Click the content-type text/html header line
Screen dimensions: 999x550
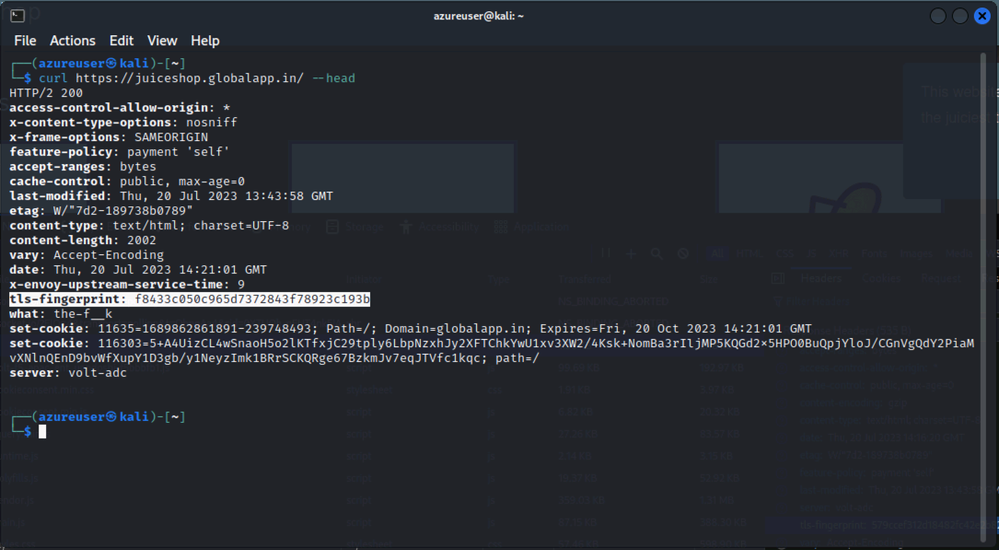(149, 226)
